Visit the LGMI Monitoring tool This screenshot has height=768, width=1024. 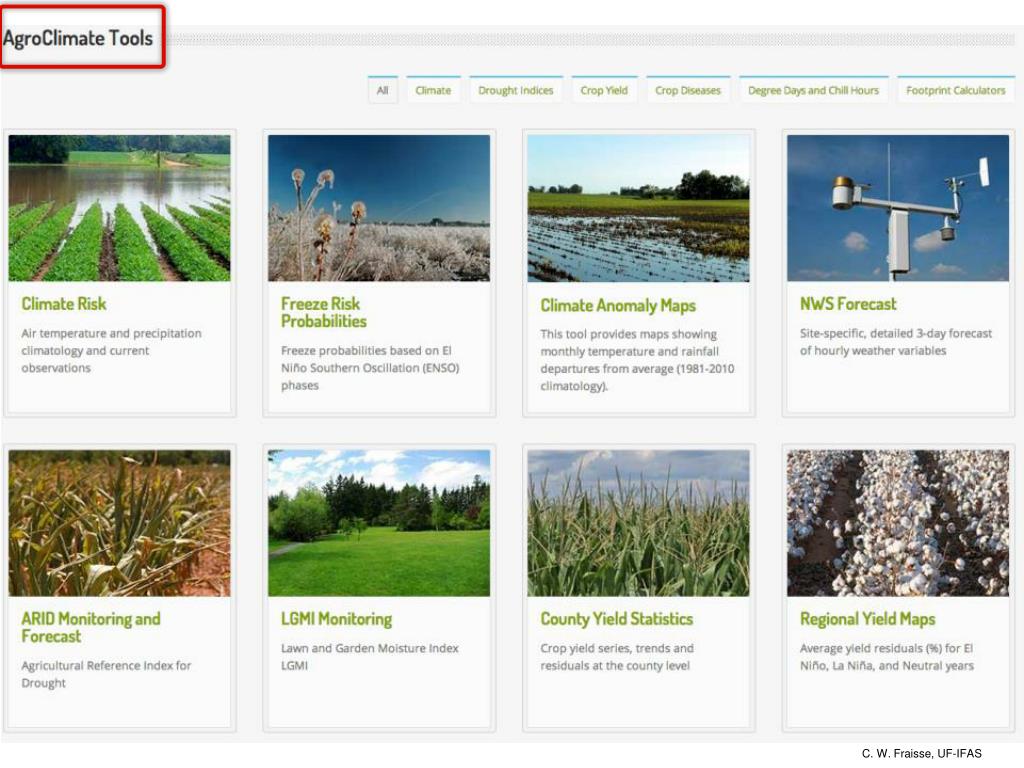[x=336, y=618]
